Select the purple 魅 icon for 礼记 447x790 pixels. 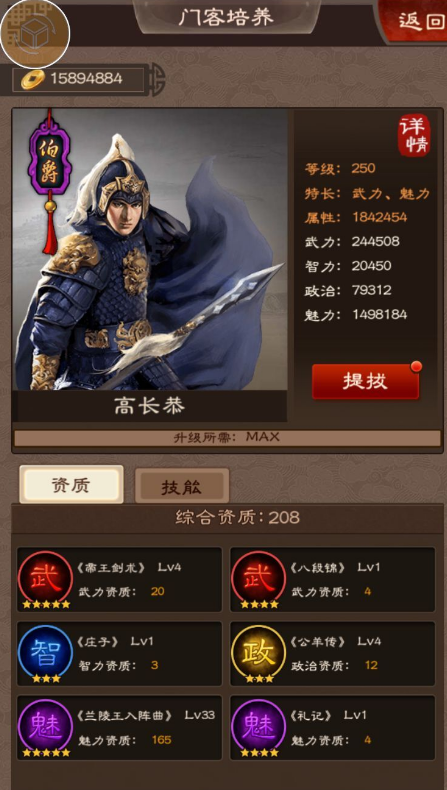coord(259,728)
